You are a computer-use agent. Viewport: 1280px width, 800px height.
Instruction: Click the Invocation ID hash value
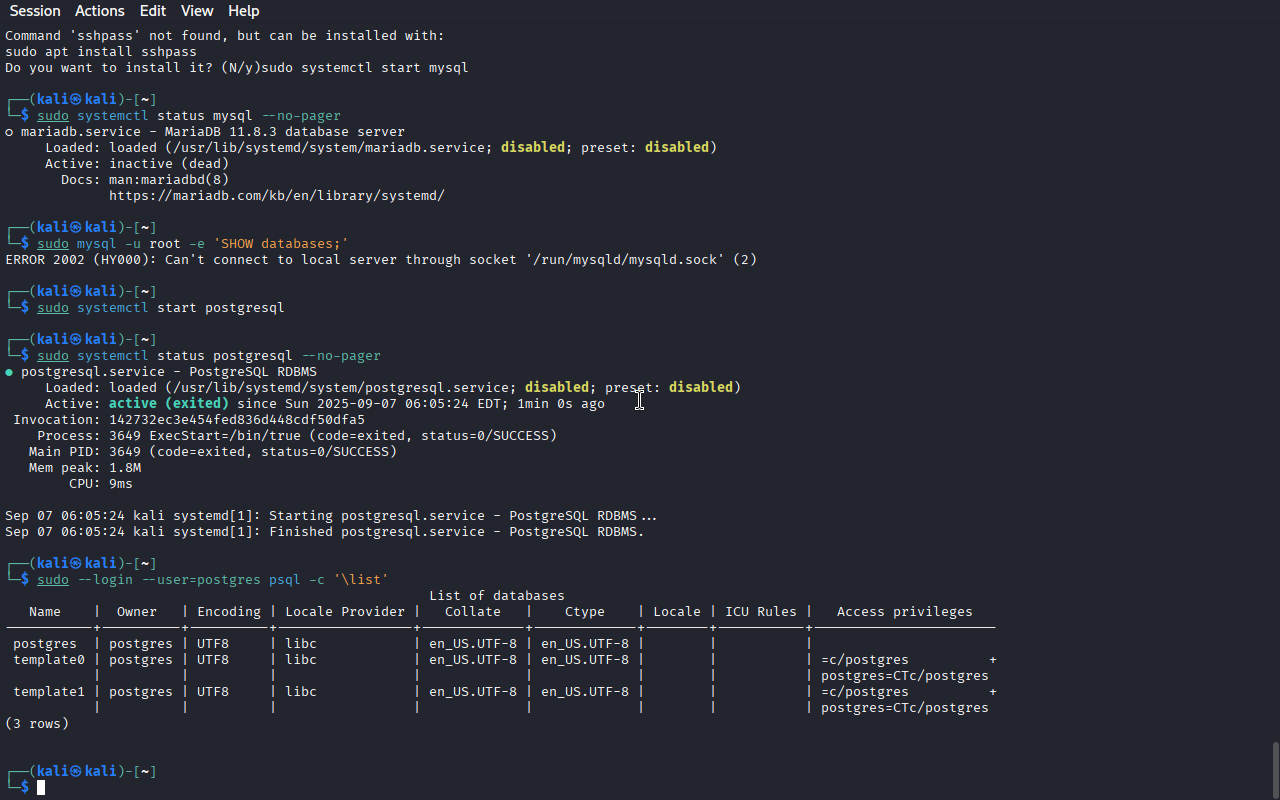[237, 420]
